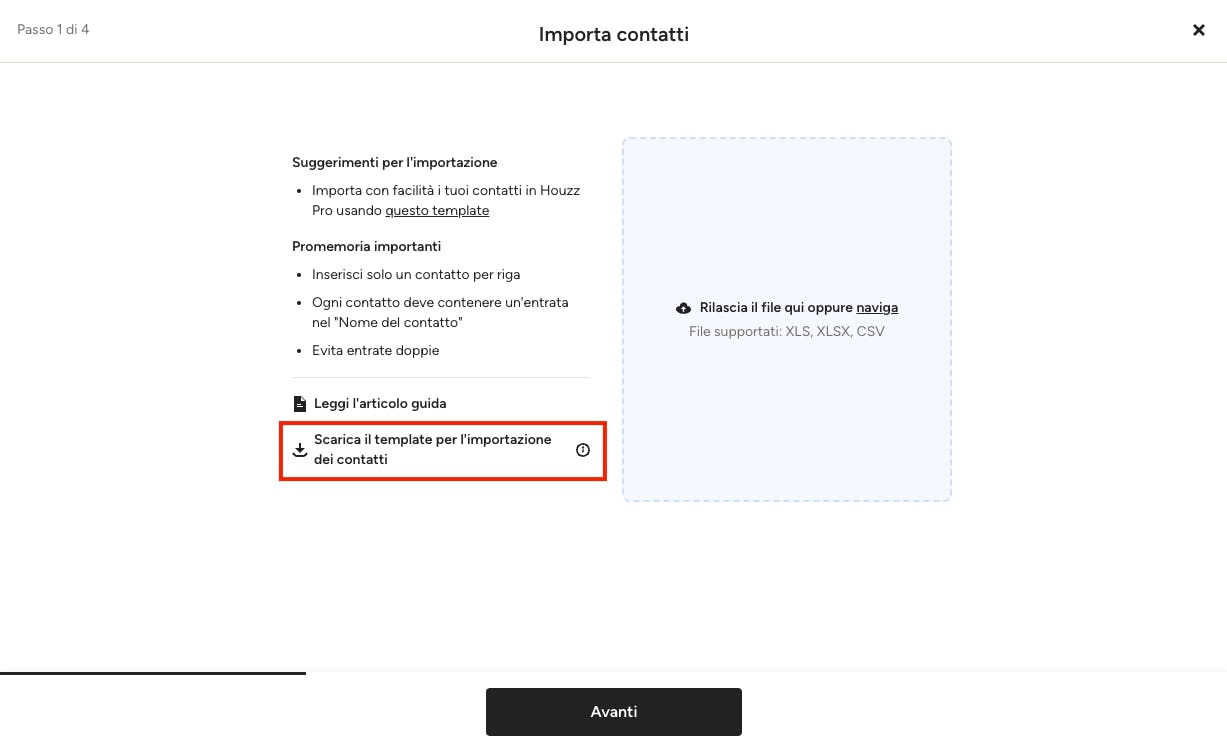Open the "questo template" link
The height and width of the screenshot is (749, 1227).
[437, 210]
